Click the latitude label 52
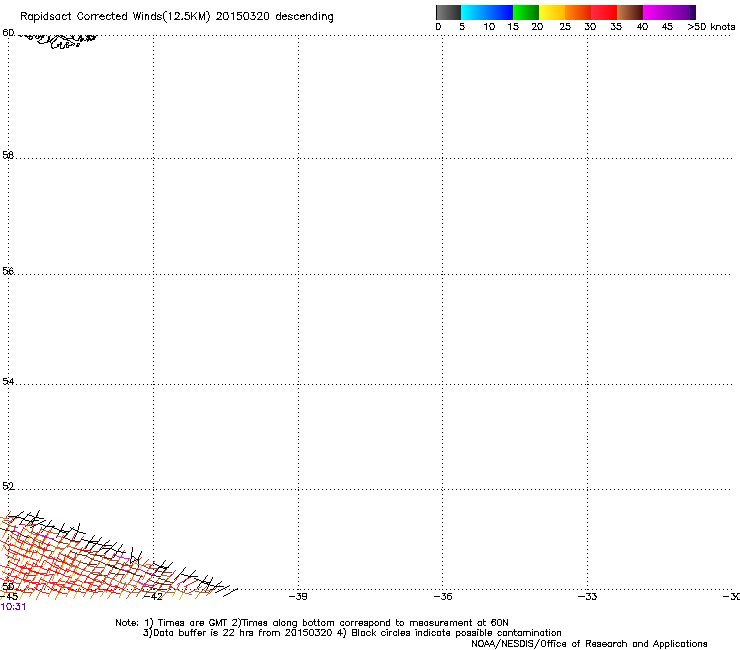 click(x=8, y=486)
